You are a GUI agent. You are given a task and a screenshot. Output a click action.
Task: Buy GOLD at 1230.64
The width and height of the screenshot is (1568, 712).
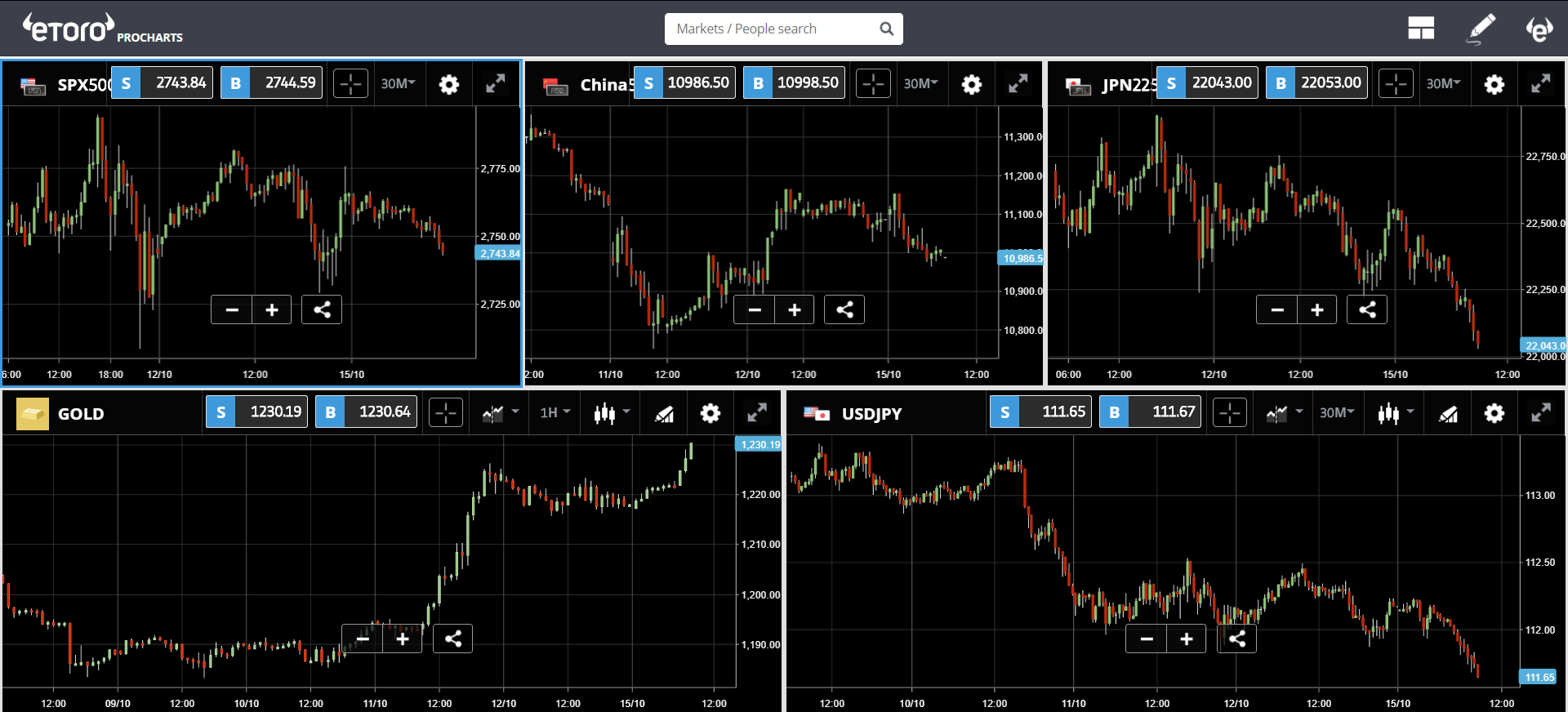coord(366,412)
